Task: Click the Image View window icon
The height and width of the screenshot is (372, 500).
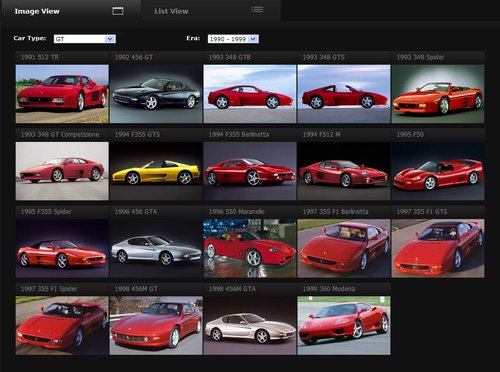Action: click(118, 11)
